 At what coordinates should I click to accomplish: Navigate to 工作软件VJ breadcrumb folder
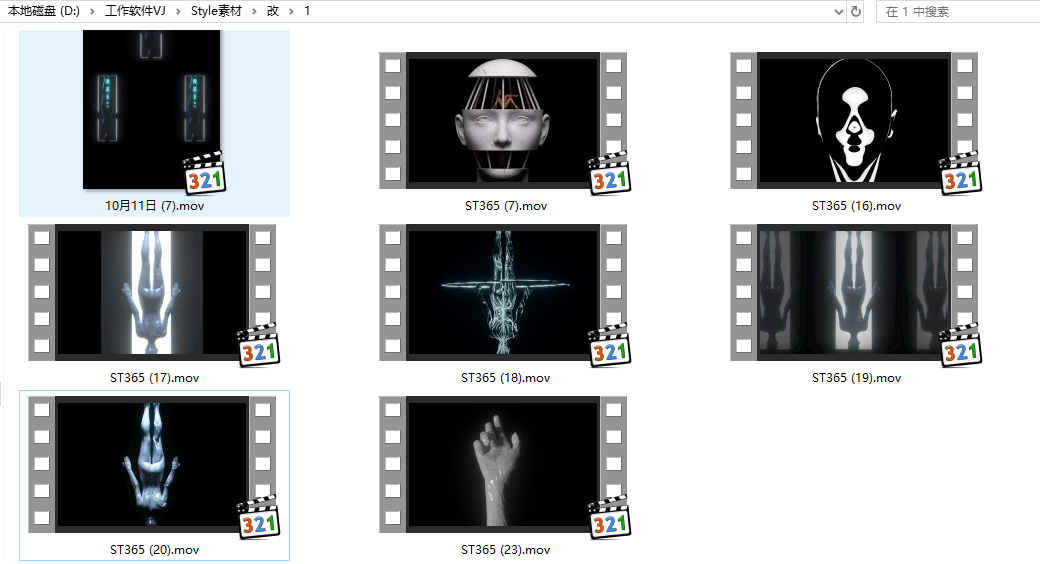[135, 11]
